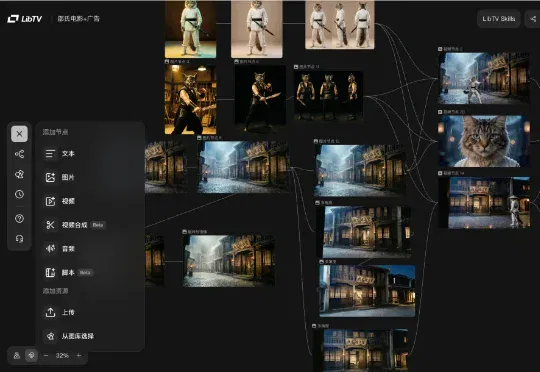Select the video node of the cat ninja in the rainy street
Screen dimensions: 540x372
click(x=484, y=78)
